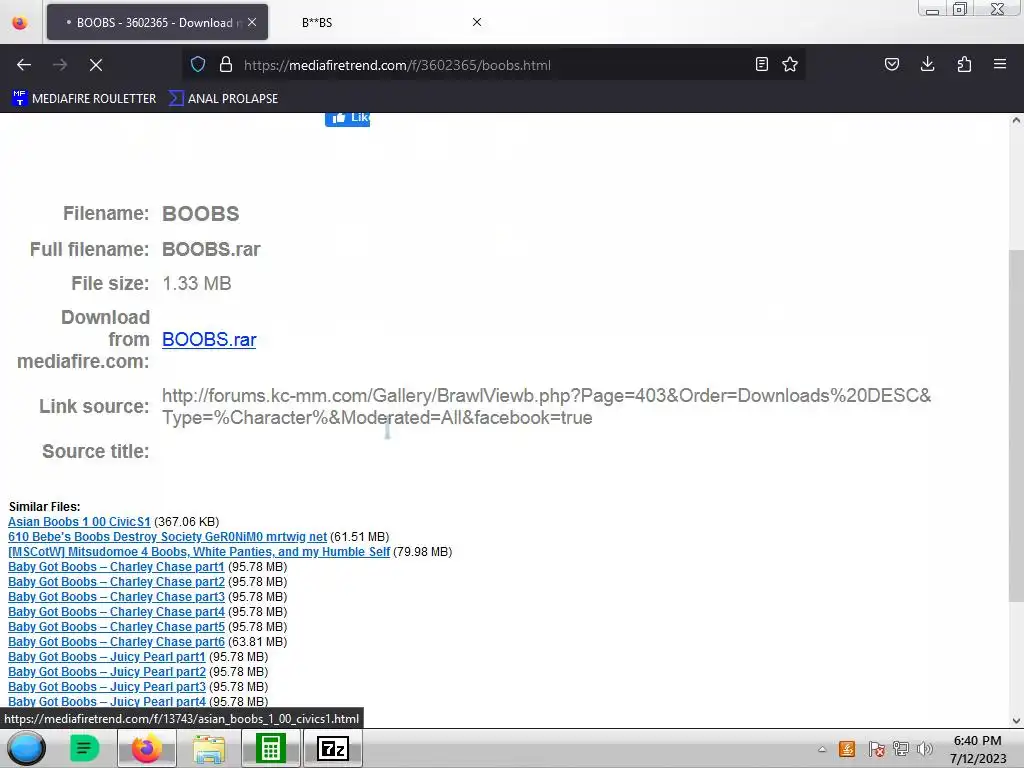Go back to previous page
The height and width of the screenshot is (768, 1024).
[24, 65]
